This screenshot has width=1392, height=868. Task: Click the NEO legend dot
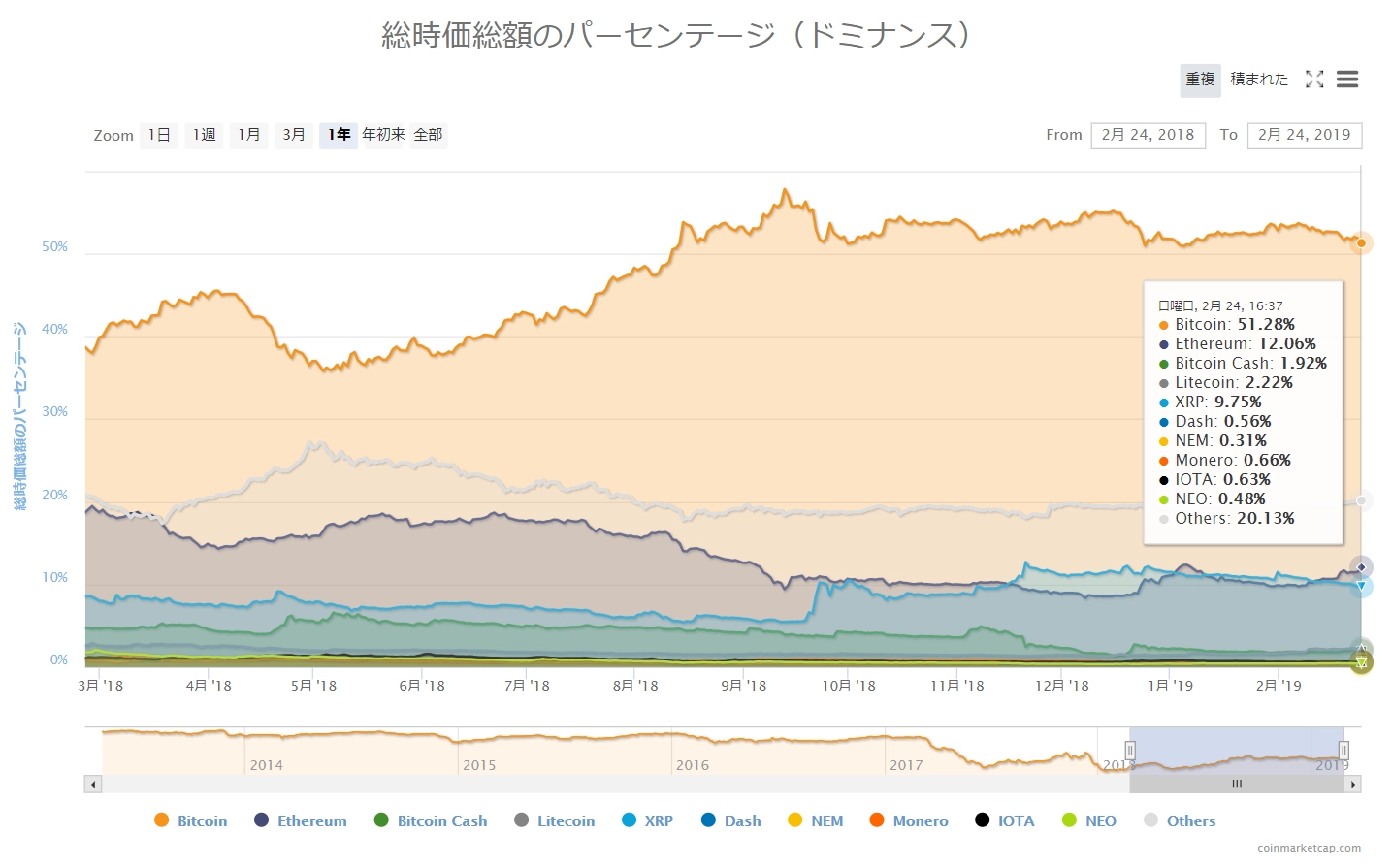(1070, 820)
